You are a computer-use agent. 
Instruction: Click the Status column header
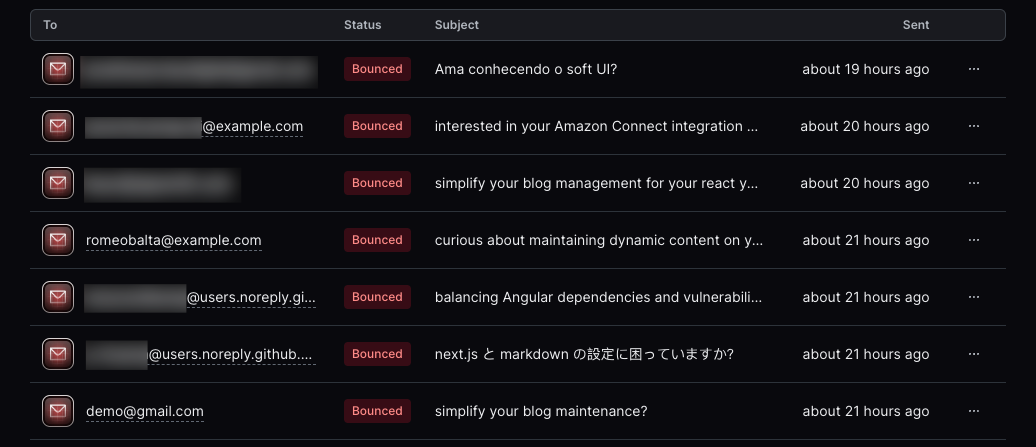tap(362, 25)
